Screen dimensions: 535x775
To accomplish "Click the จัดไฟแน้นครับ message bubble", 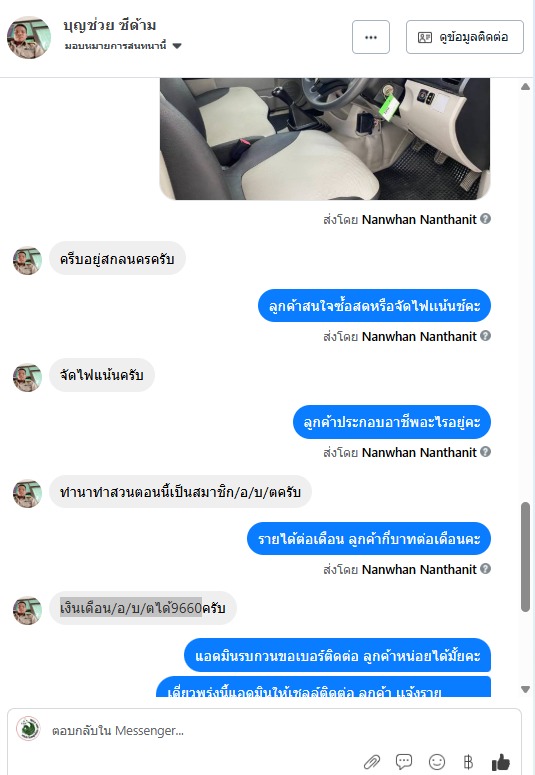I will coord(102,375).
